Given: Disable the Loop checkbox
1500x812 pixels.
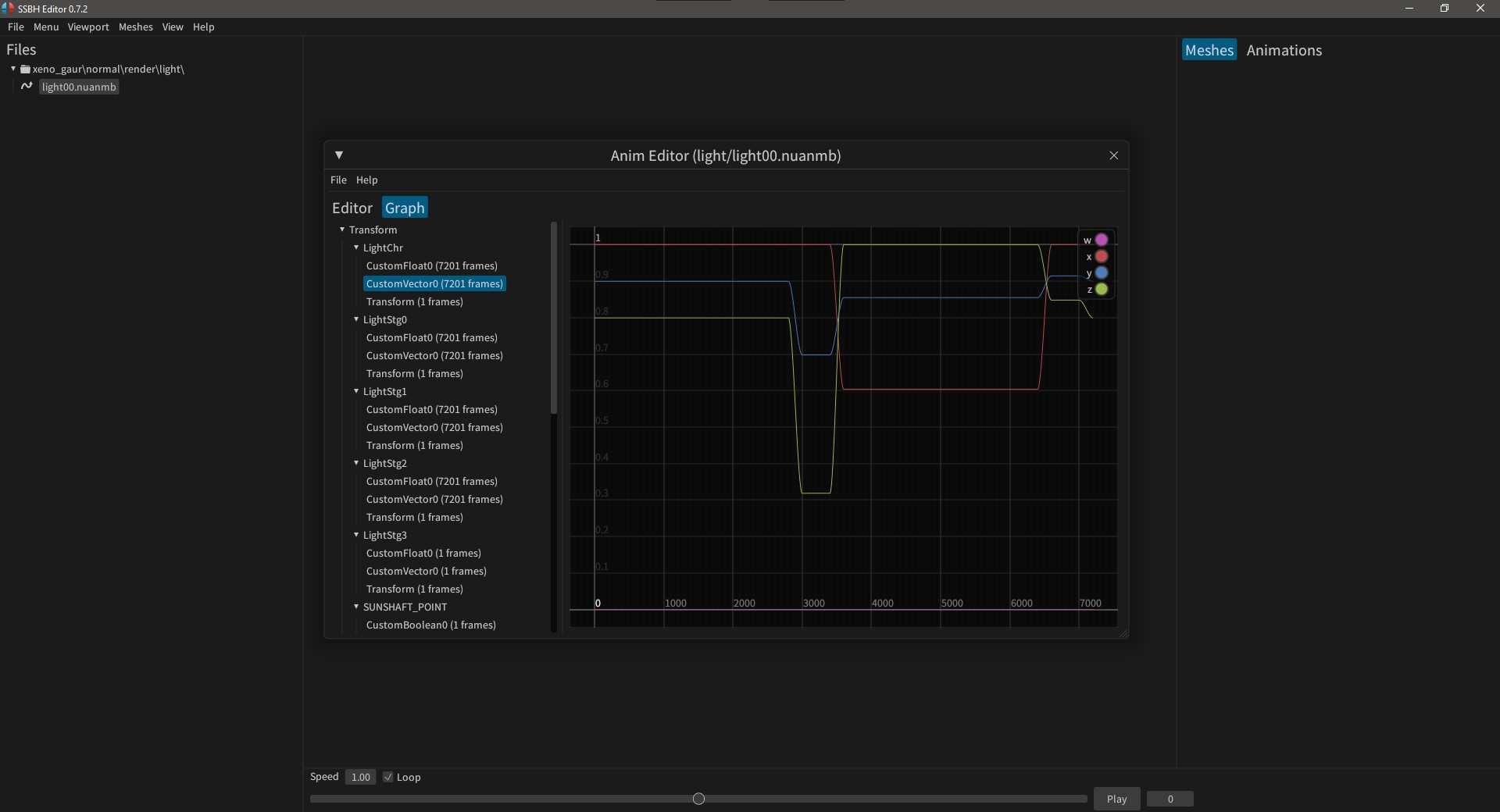Looking at the screenshot, I should [x=388, y=777].
